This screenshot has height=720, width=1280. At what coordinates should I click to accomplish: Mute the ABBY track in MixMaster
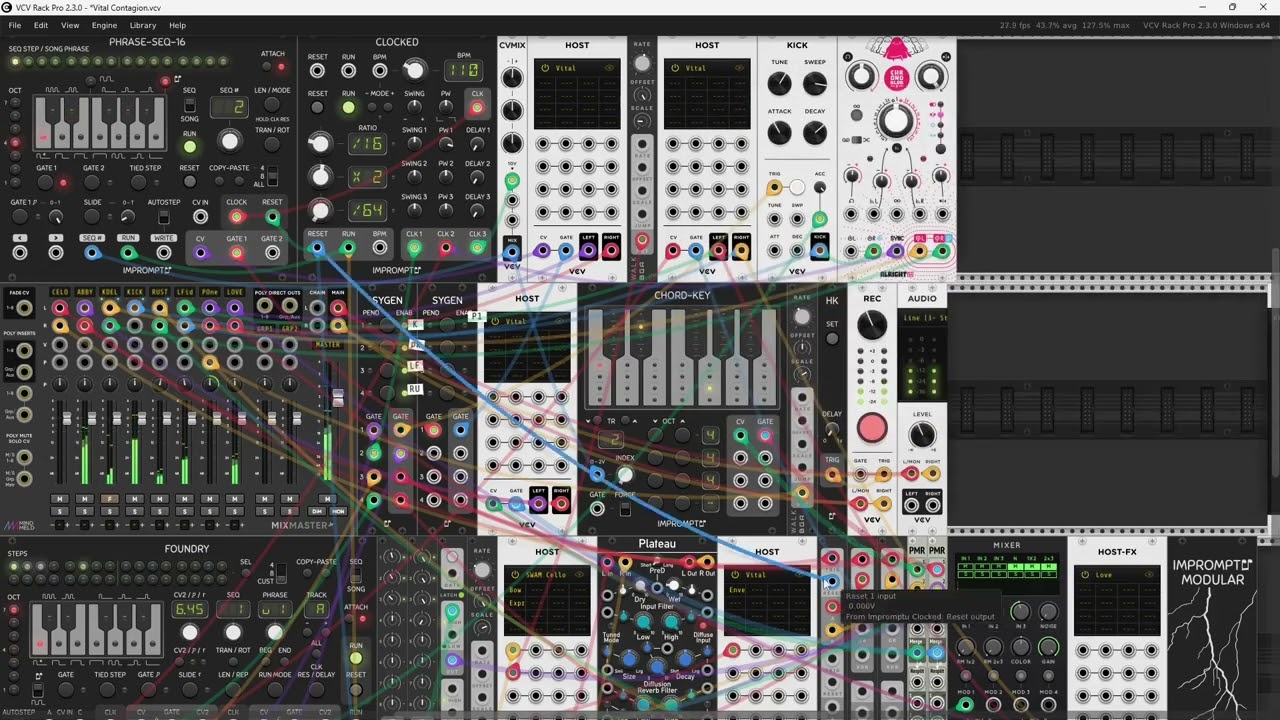(x=85, y=498)
